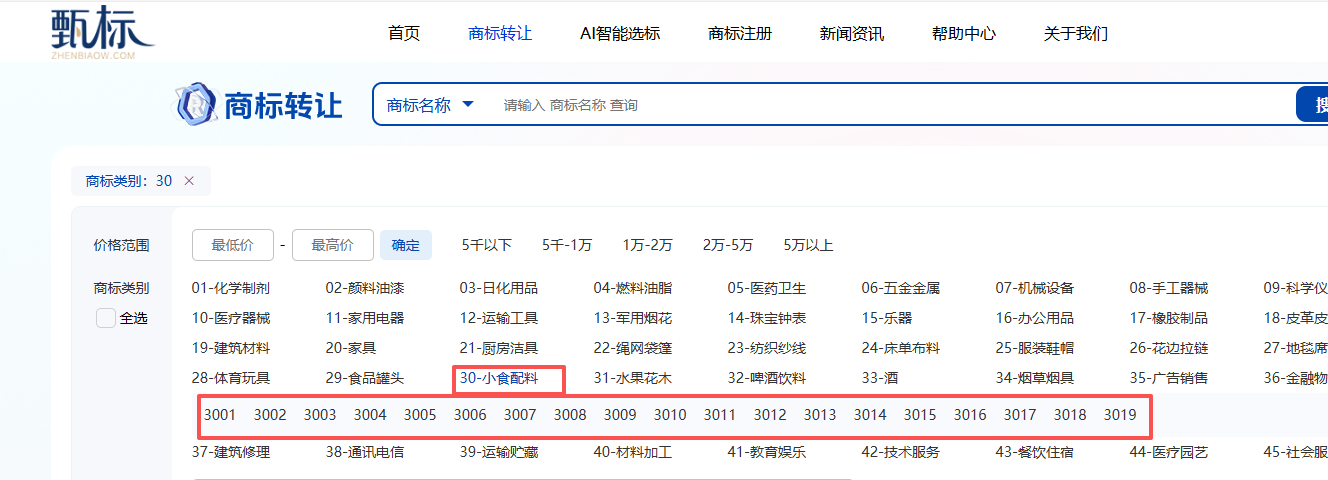Click the blue search button
This screenshot has height=480, width=1328.
tap(1312, 105)
